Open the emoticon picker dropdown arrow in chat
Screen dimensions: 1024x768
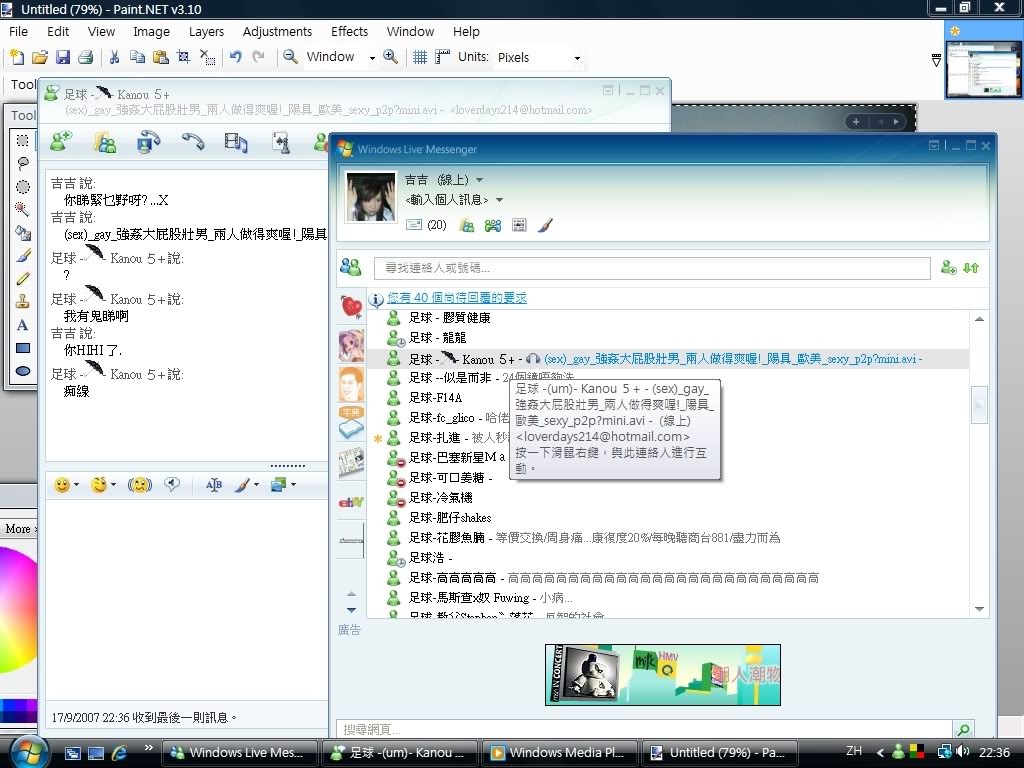pos(76,485)
